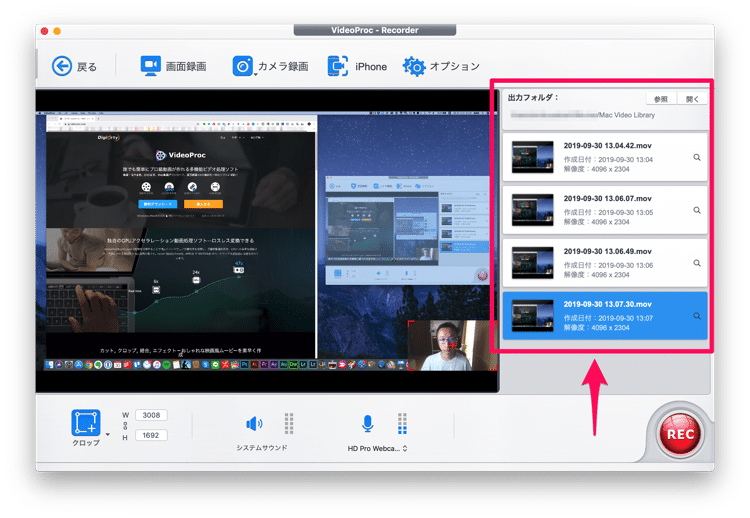Click 開く to open output folder
This screenshot has width=750, height=518.
[692, 99]
